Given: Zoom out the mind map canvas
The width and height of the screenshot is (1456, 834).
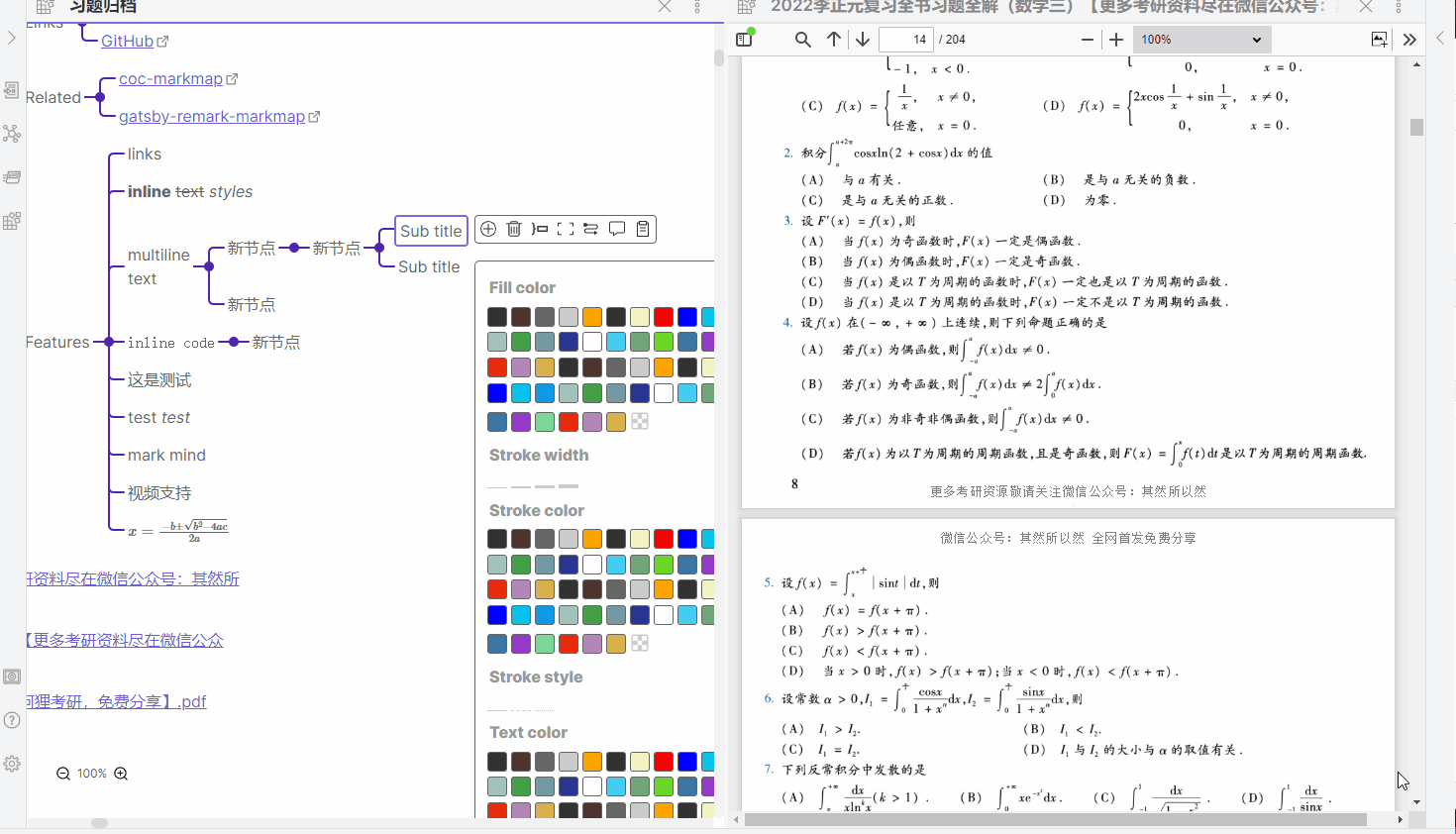Looking at the screenshot, I should tap(63, 774).
